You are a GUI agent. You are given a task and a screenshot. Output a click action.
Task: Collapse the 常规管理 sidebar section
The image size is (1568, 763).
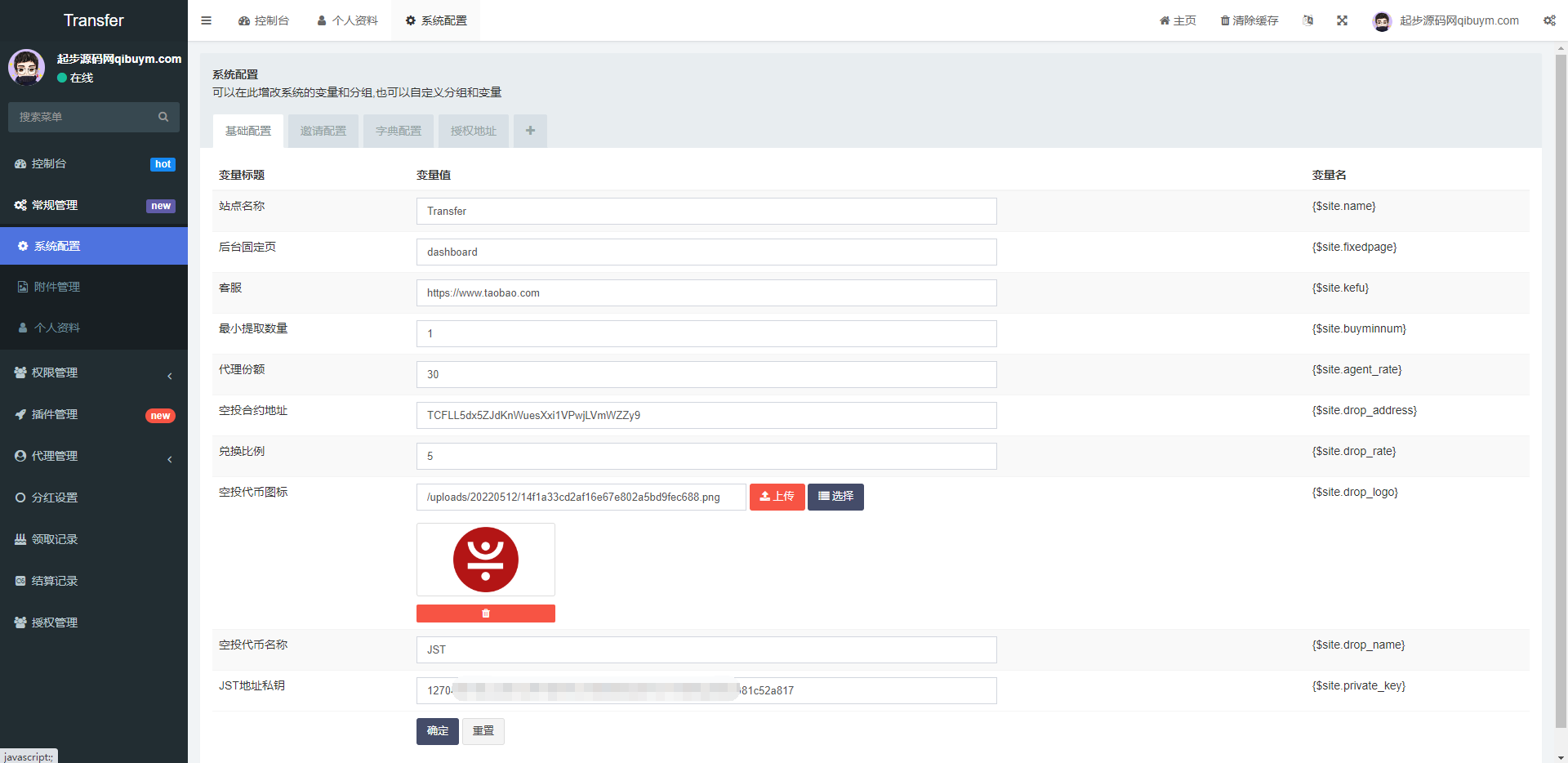(x=94, y=205)
